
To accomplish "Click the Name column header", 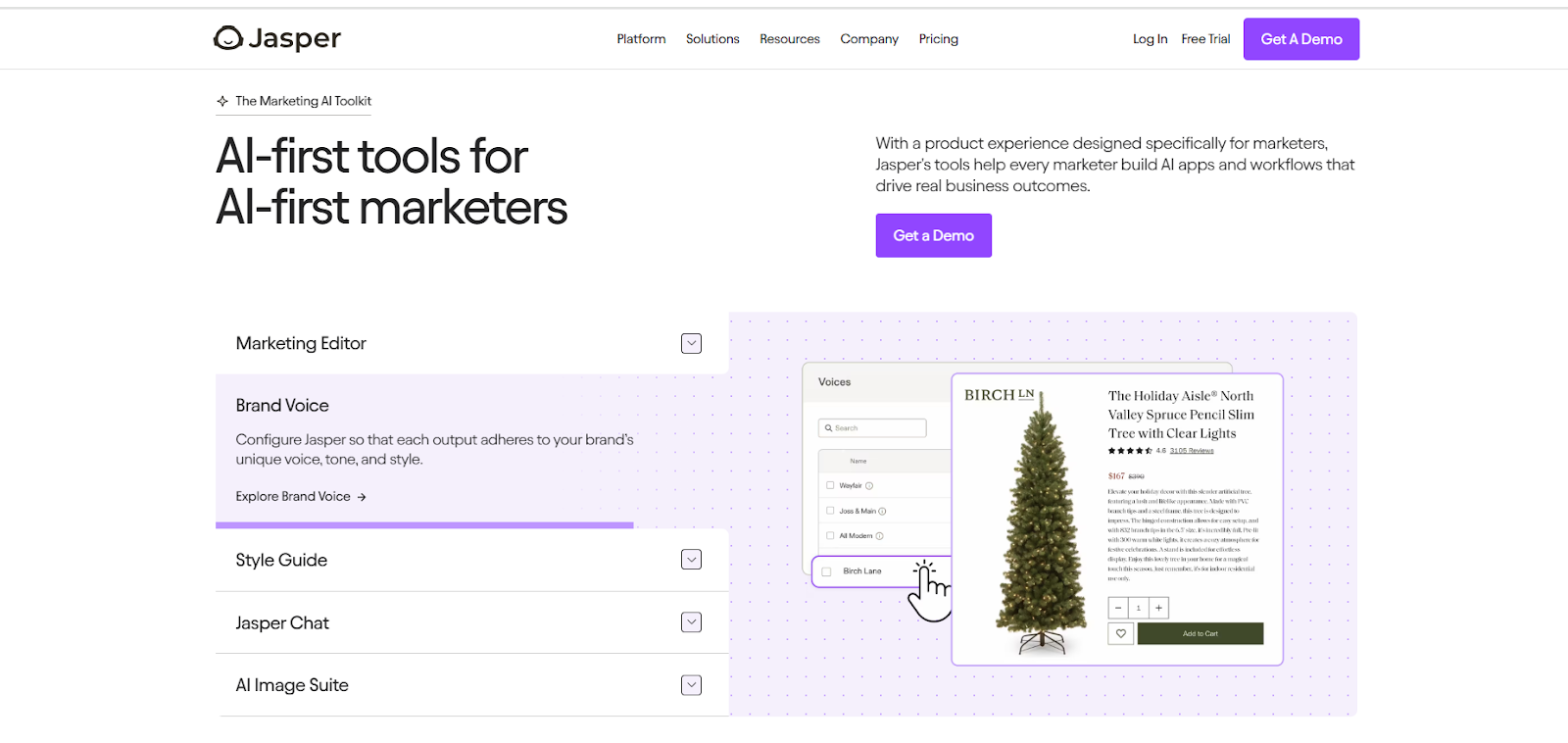I will tap(858, 461).
